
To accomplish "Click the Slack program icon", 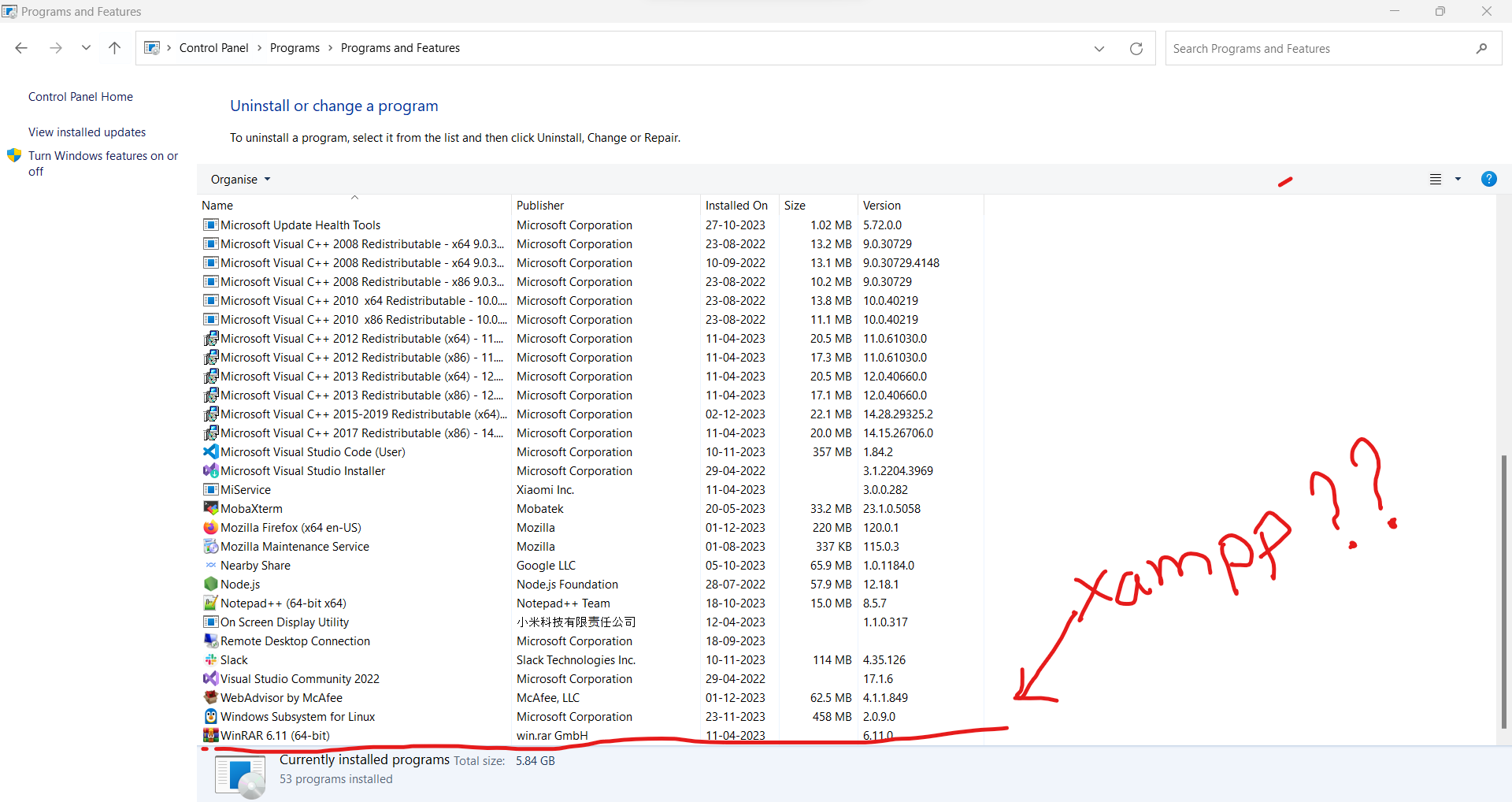I will pos(210,660).
